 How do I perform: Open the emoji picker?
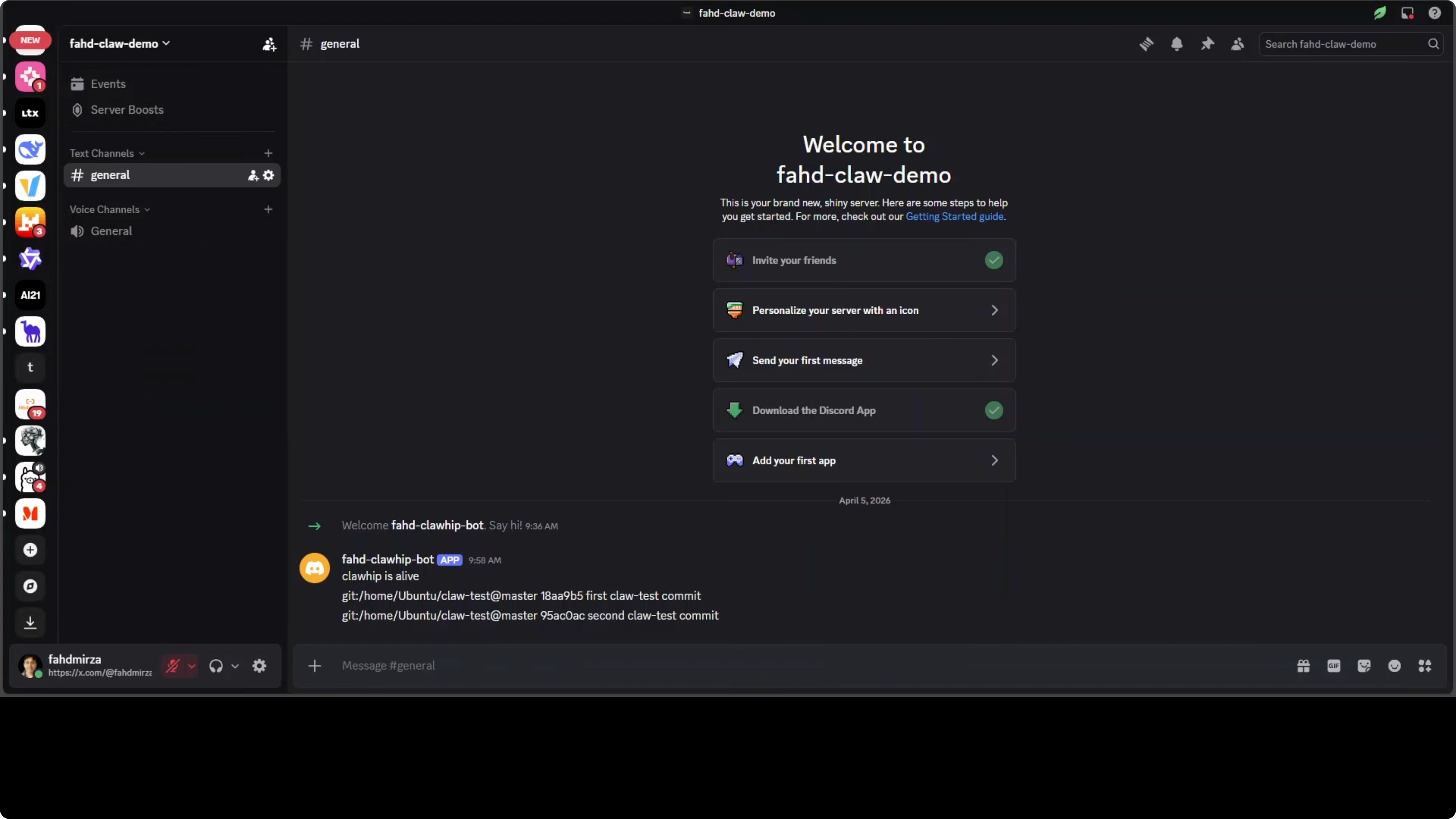pos(1394,666)
